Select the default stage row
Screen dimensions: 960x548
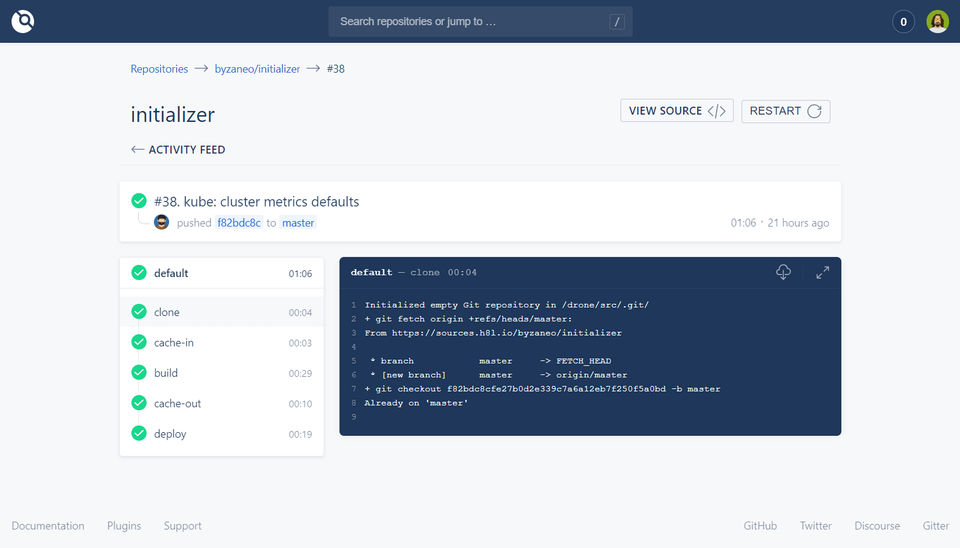[x=222, y=273]
